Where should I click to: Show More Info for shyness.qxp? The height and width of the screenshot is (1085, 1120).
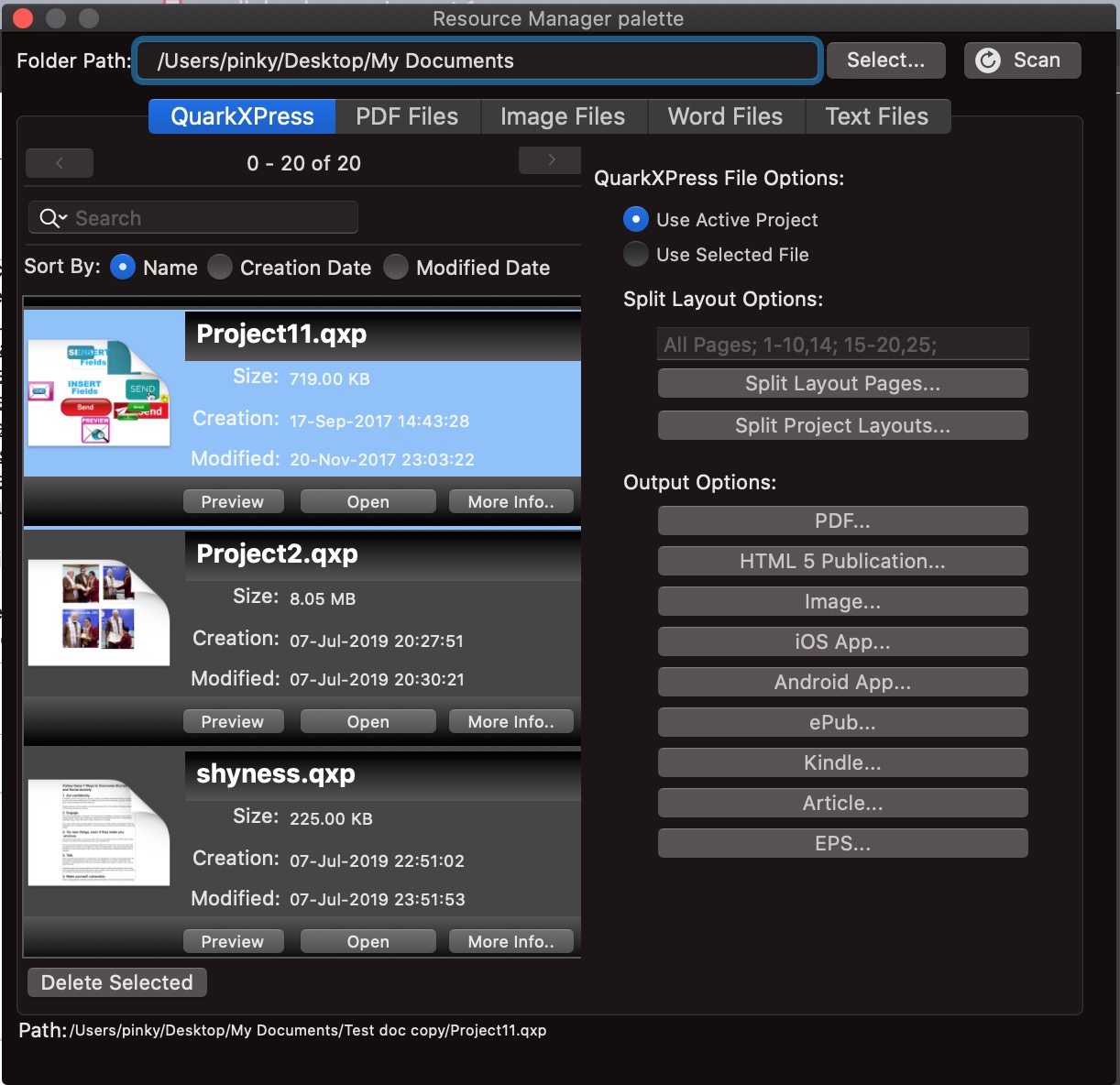coord(511,941)
